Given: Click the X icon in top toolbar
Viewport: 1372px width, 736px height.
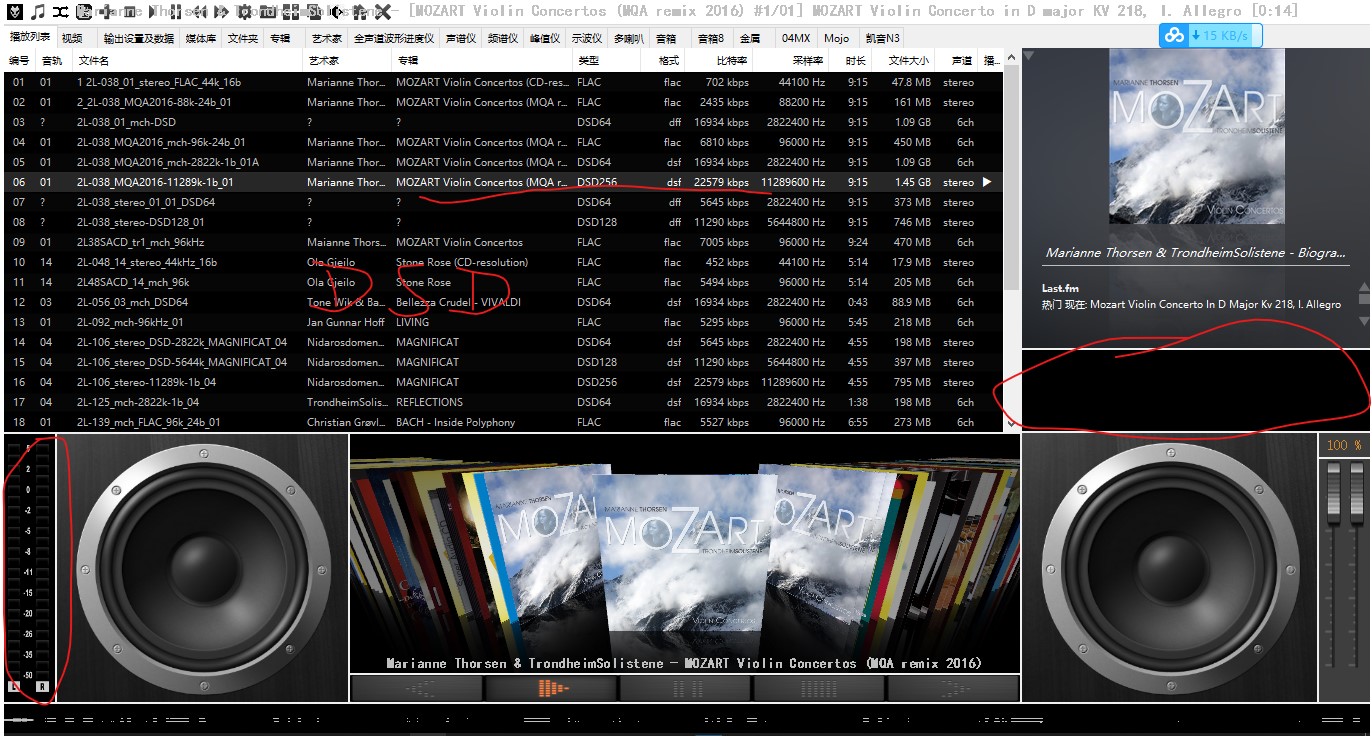Looking at the screenshot, I should pyautogui.click(x=382, y=12).
